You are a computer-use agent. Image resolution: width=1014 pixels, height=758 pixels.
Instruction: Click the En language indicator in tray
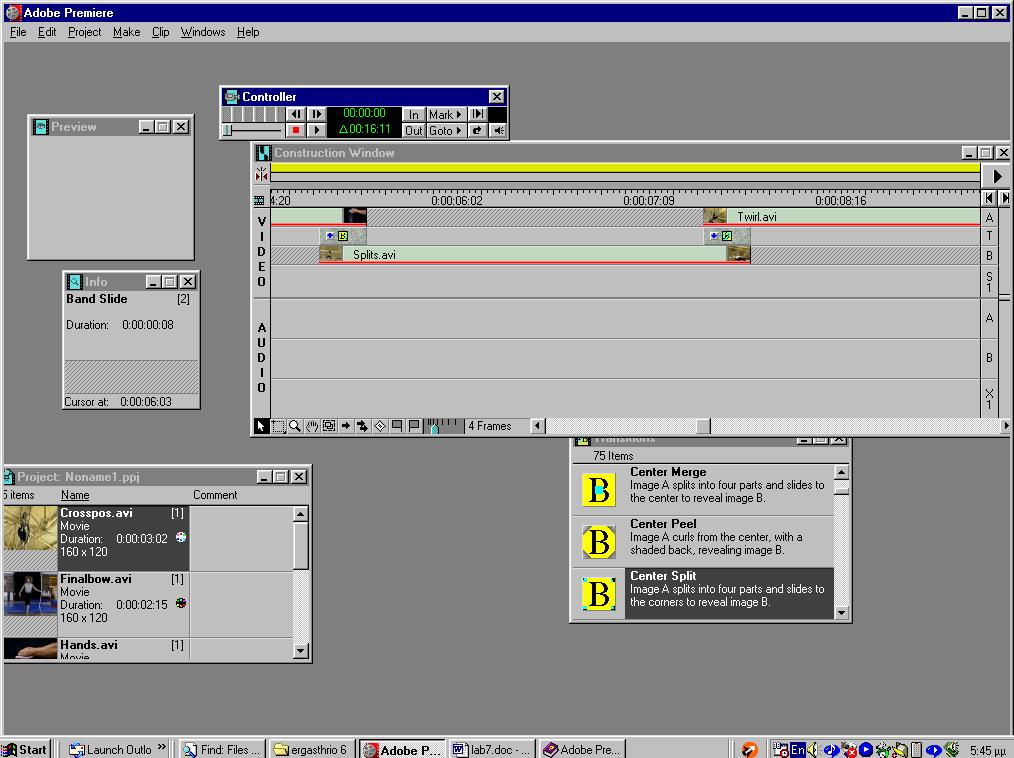pyautogui.click(x=798, y=750)
